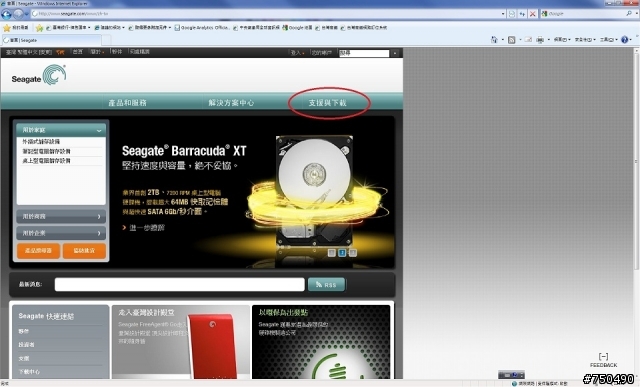640x387 pixels.
Task: Click the left orange sidebar button
Action: (38, 251)
